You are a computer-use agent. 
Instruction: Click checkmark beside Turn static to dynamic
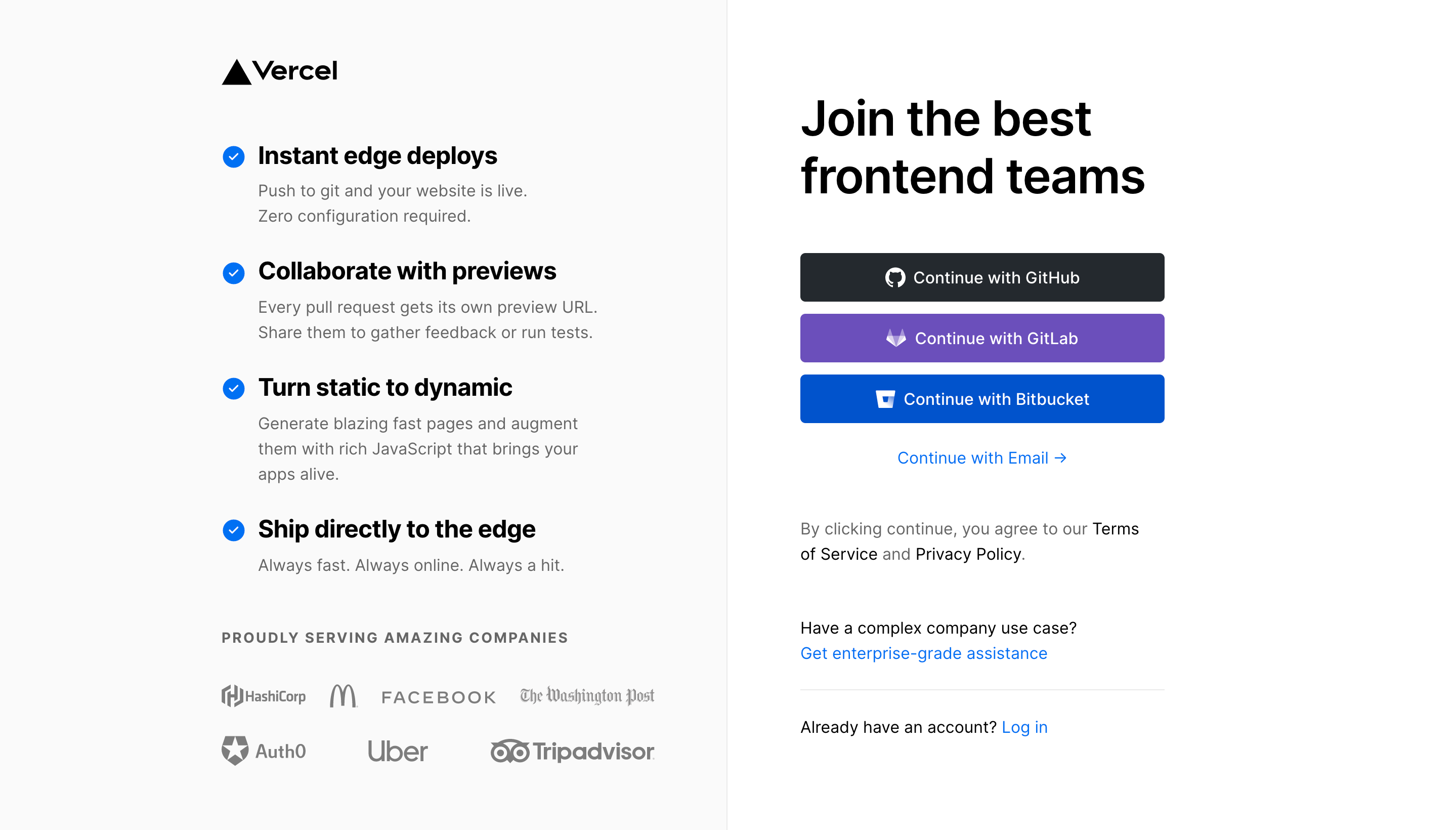pos(234,388)
